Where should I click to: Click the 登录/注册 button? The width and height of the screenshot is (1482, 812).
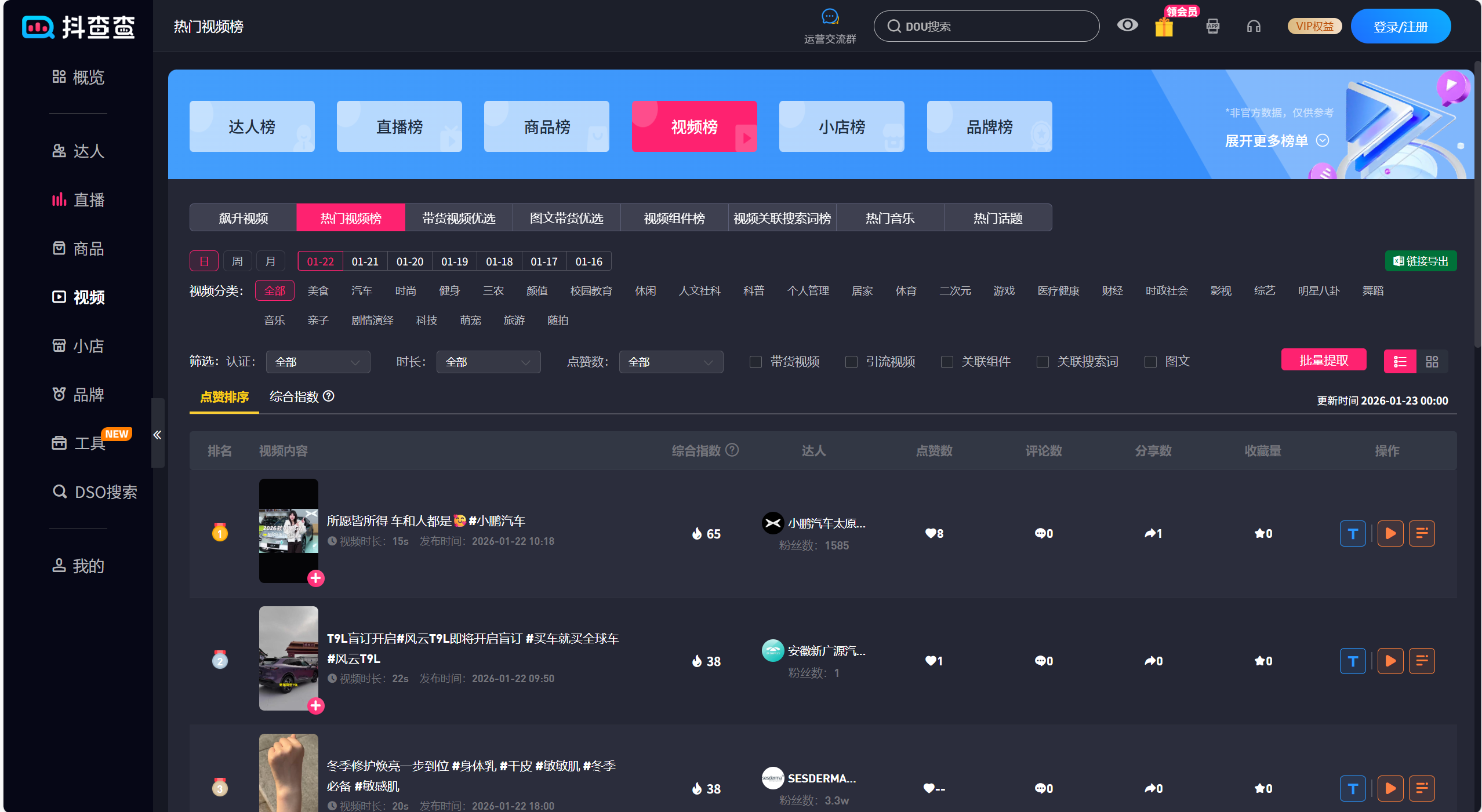point(1401,26)
